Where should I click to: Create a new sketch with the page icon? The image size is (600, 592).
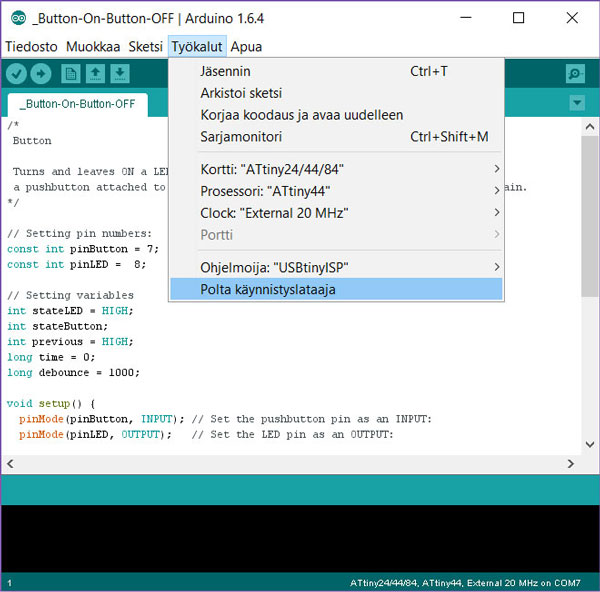point(71,73)
